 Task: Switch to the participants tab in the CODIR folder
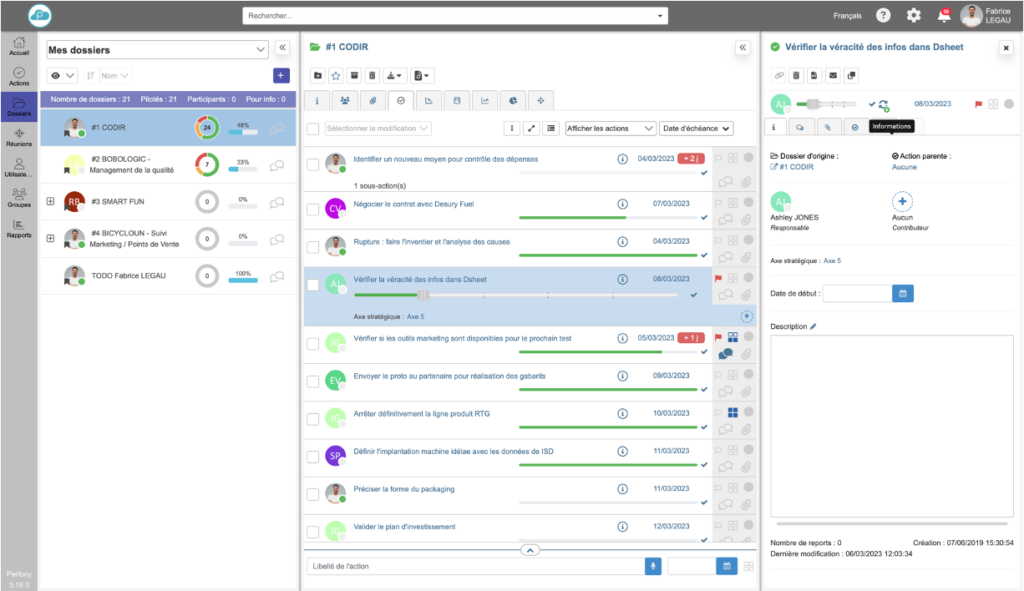coord(345,100)
